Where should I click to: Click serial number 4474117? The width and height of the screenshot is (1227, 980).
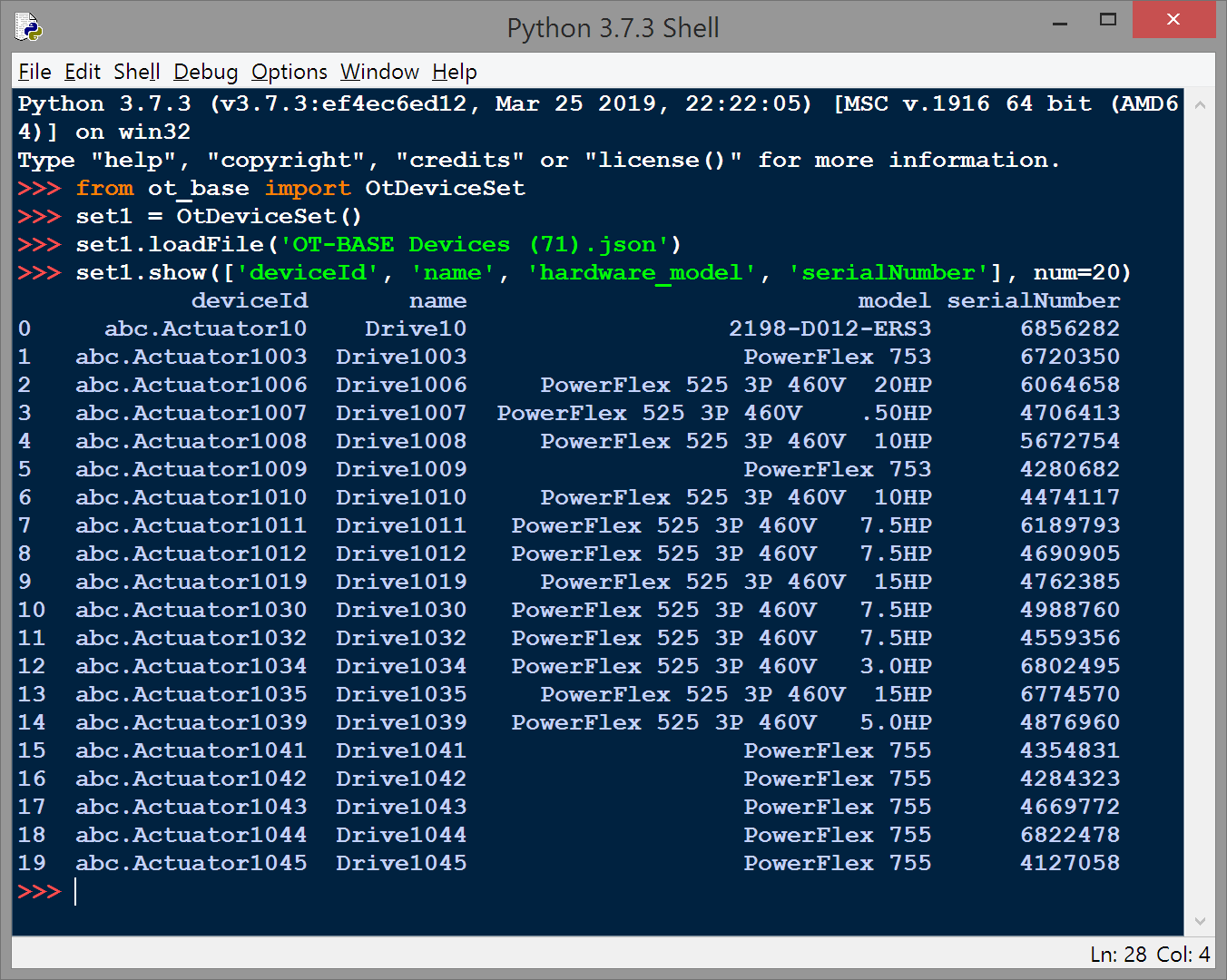coord(1070,497)
